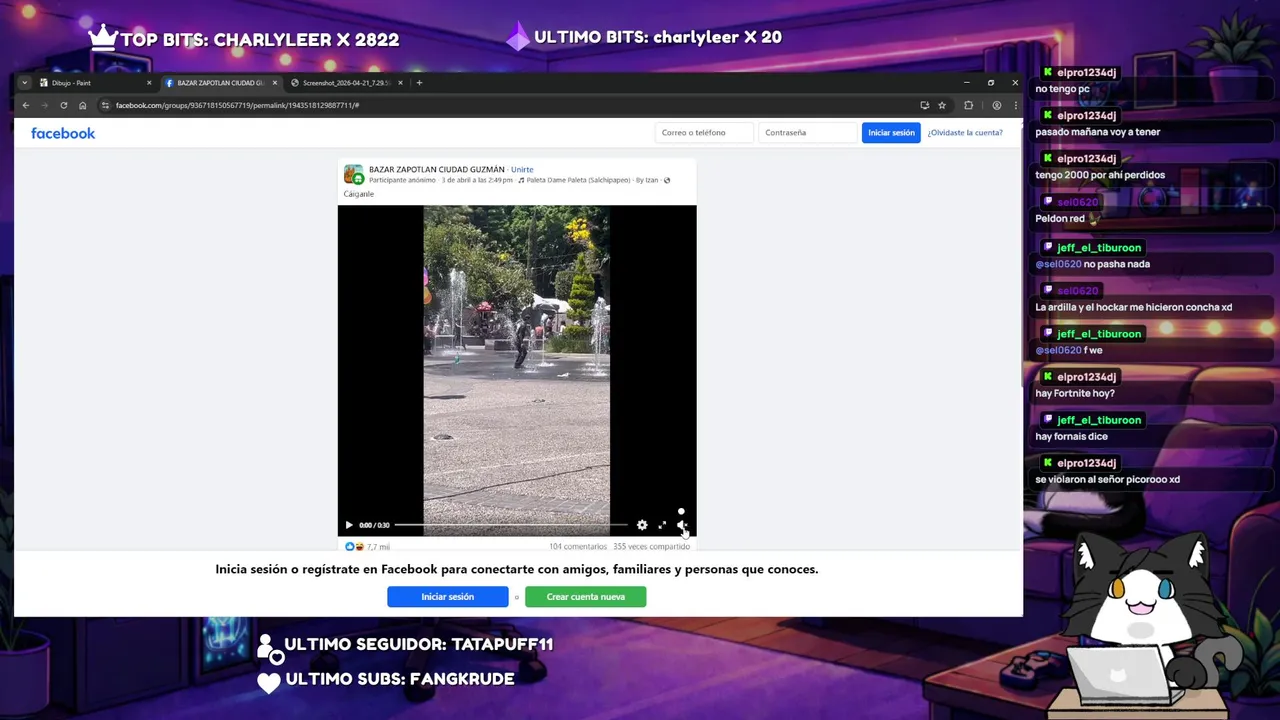Click Unirte to join group
This screenshot has width=1280, height=720.
pyautogui.click(x=522, y=170)
